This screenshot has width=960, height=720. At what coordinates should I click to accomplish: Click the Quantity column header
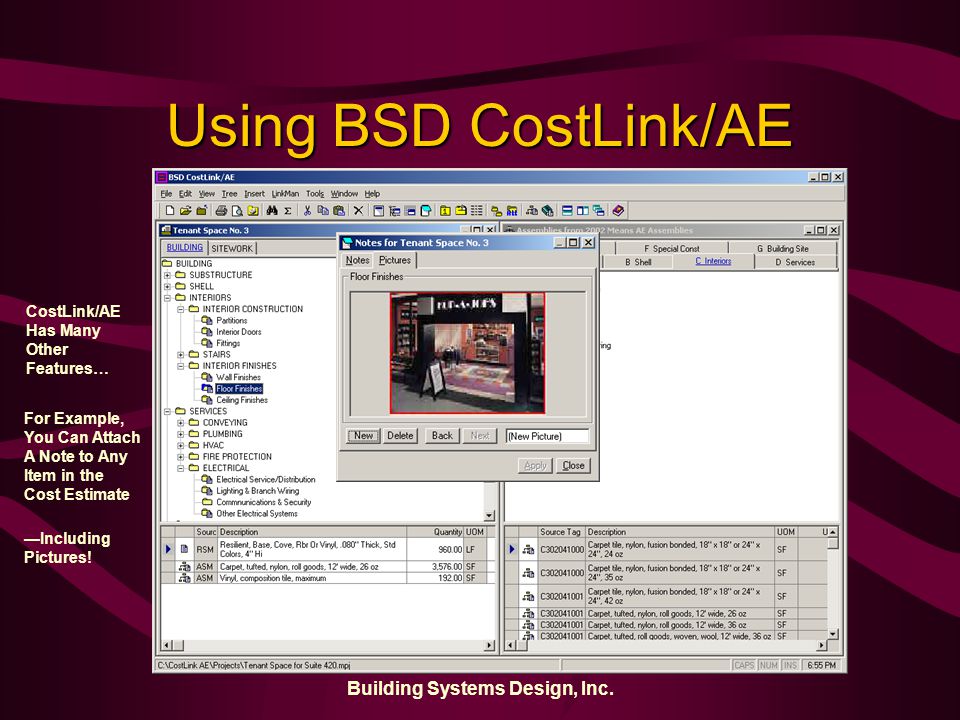pos(435,532)
